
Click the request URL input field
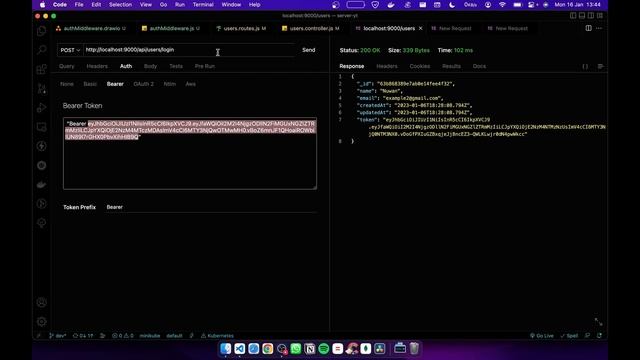click(190, 50)
